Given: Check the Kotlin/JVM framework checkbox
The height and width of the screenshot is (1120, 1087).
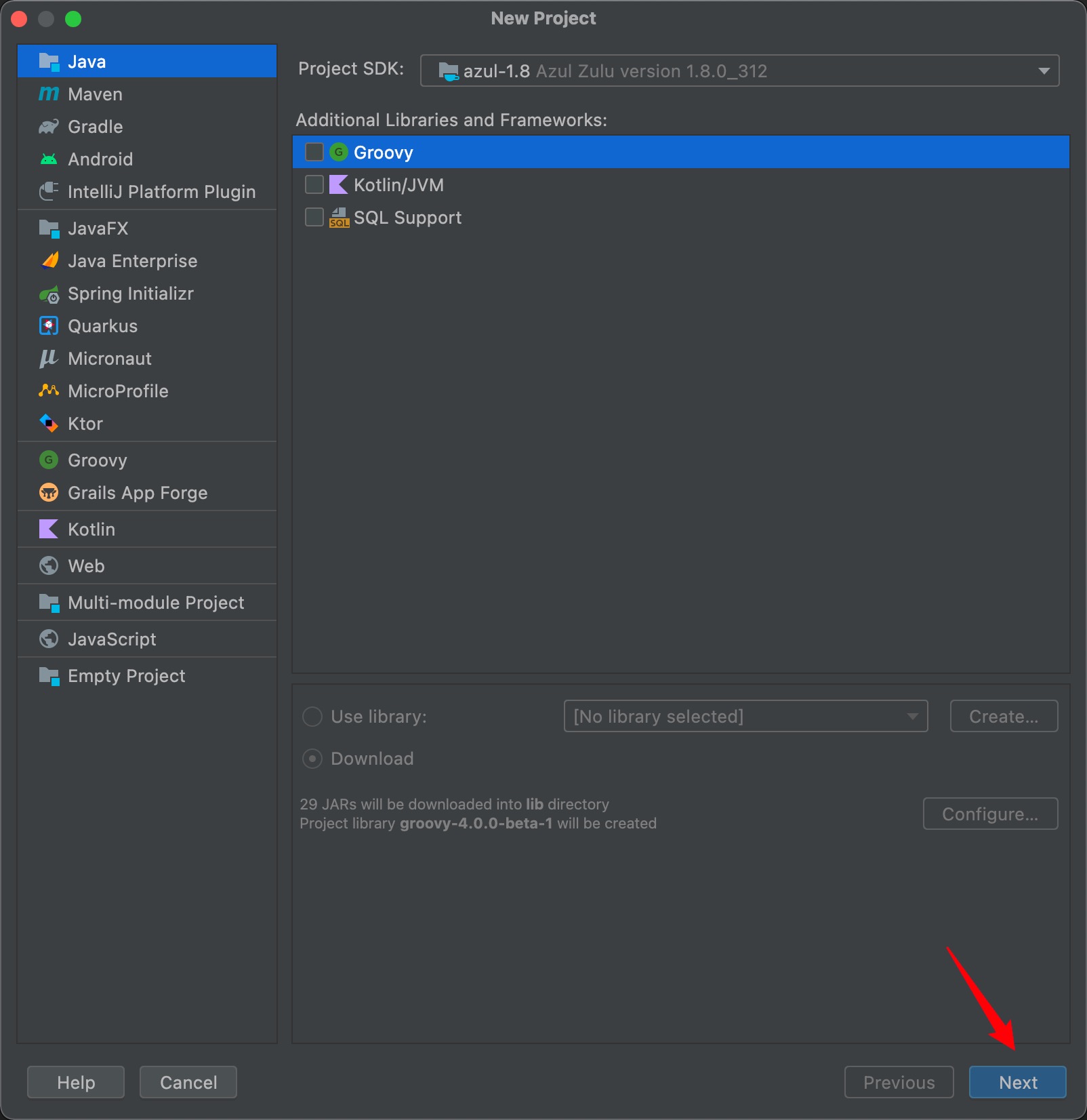Looking at the screenshot, I should tap(314, 184).
